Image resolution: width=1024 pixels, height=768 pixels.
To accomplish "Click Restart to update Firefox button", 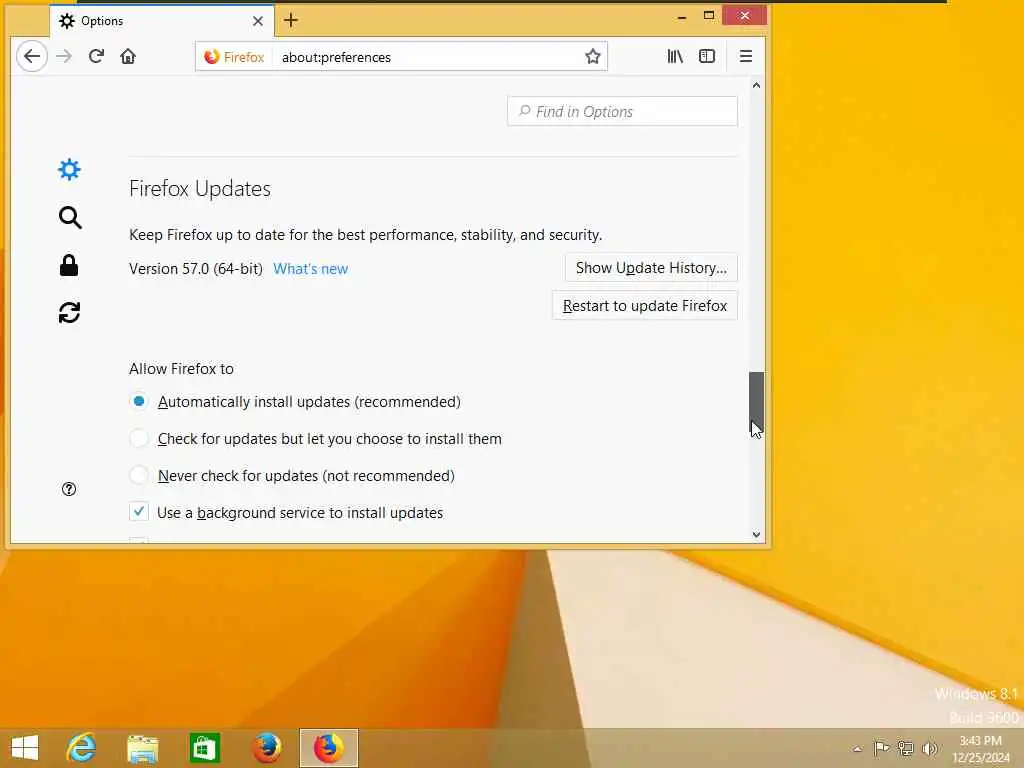I will point(645,306).
